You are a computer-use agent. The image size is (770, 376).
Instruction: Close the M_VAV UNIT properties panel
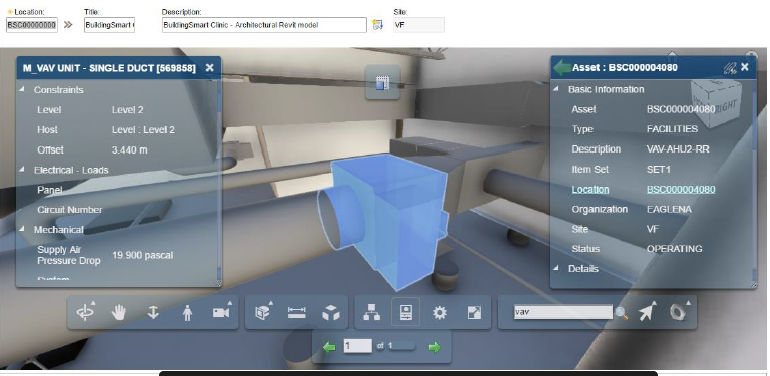(x=210, y=68)
